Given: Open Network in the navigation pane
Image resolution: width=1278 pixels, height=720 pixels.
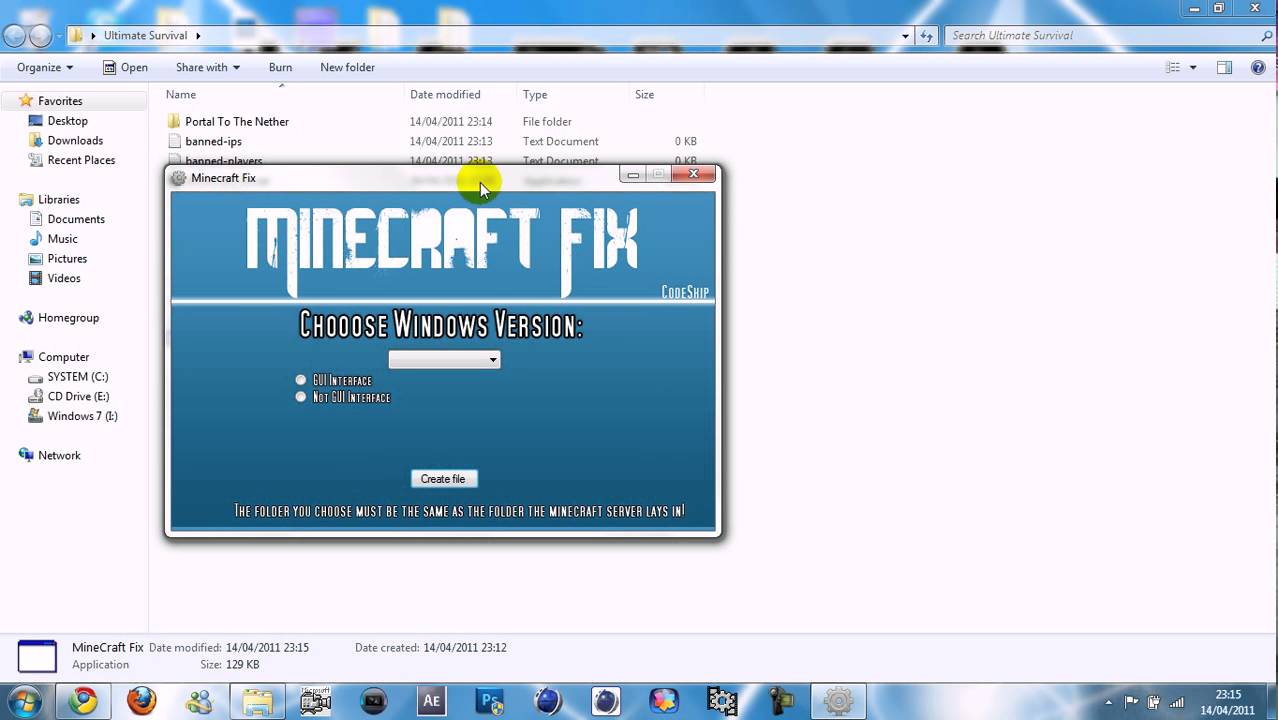Looking at the screenshot, I should coord(59,455).
